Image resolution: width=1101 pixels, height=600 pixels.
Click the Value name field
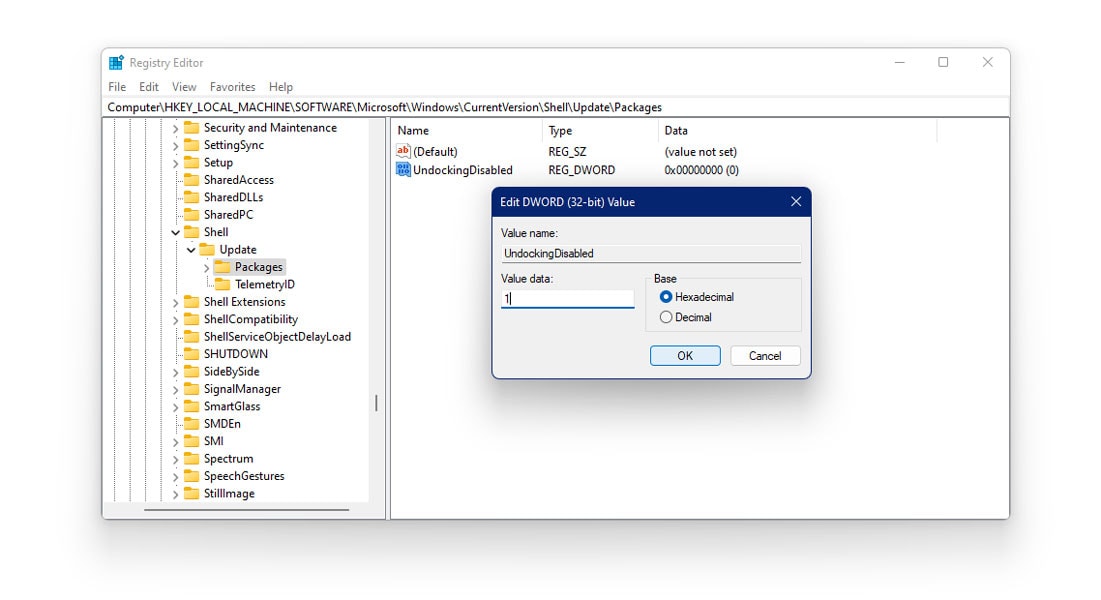pyautogui.click(x=651, y=254)
